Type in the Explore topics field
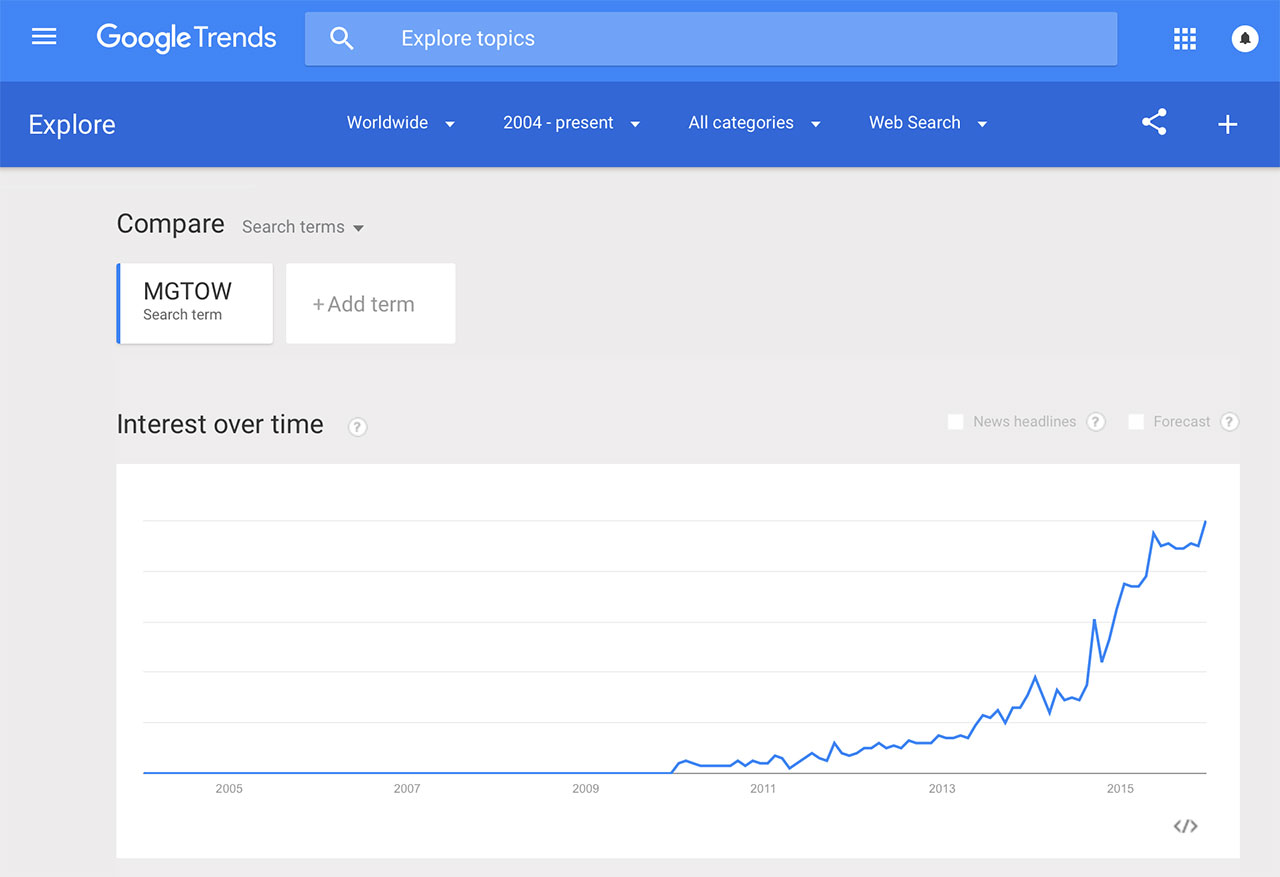The image size is (1280, 877). point(750,39)
